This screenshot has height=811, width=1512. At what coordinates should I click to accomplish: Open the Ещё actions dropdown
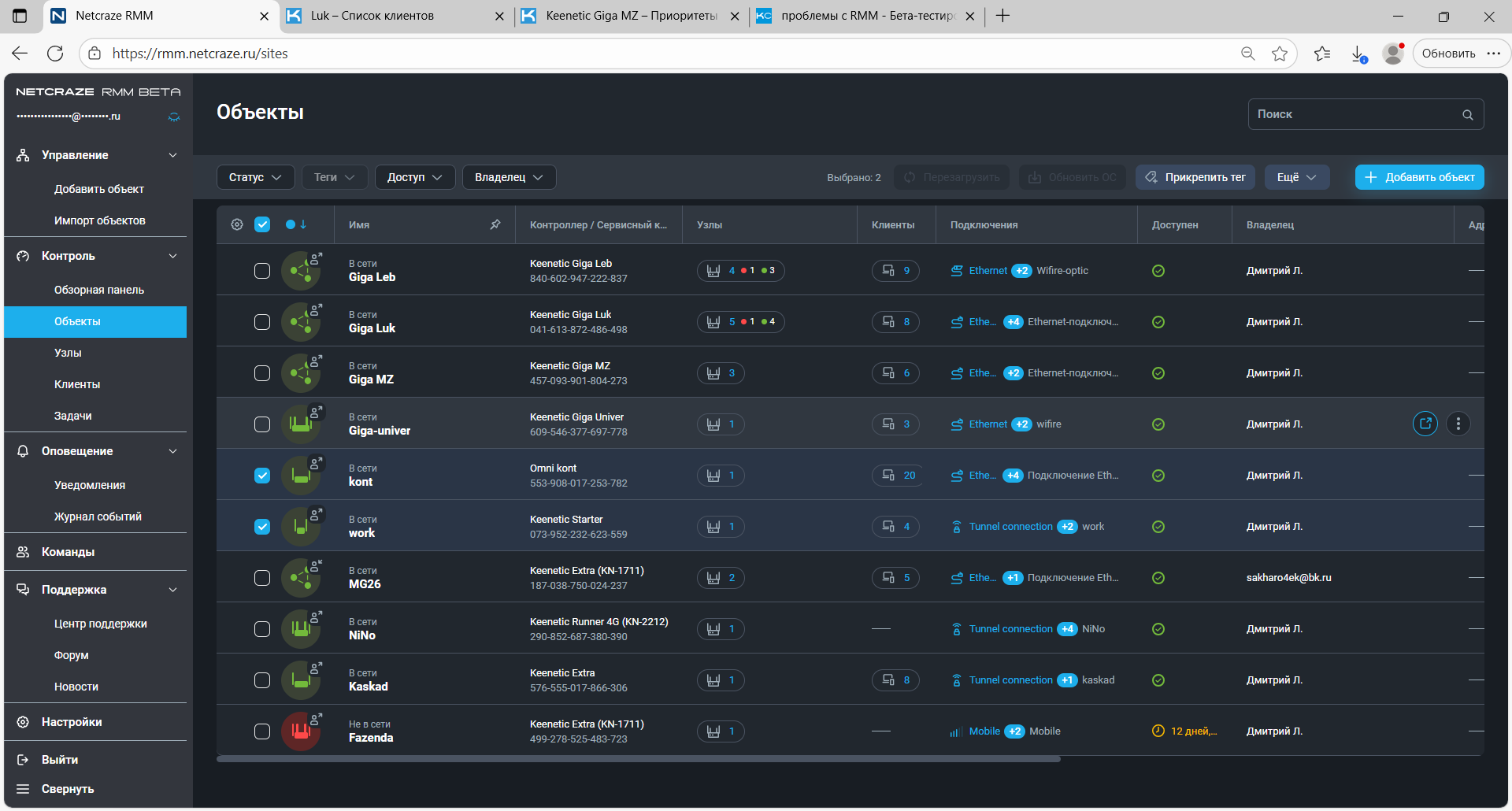1296,177
